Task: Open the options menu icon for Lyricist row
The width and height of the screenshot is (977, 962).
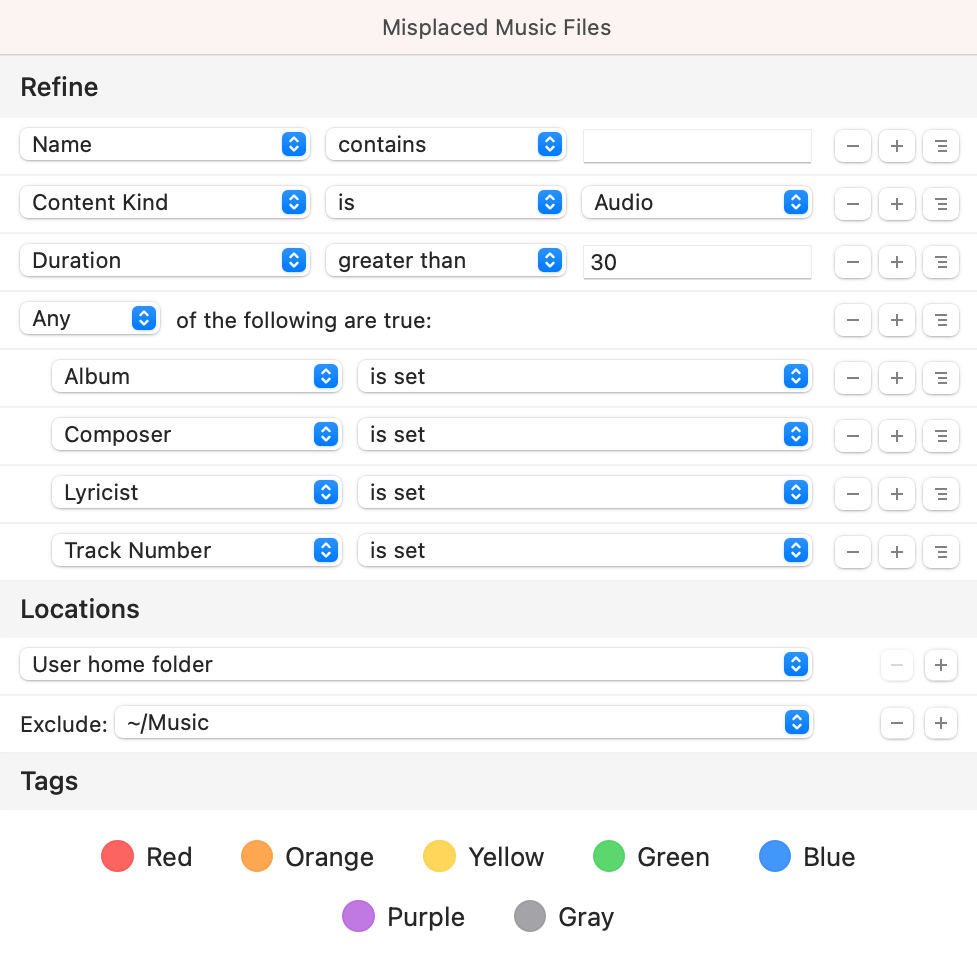Action: [x=940, y=494]
